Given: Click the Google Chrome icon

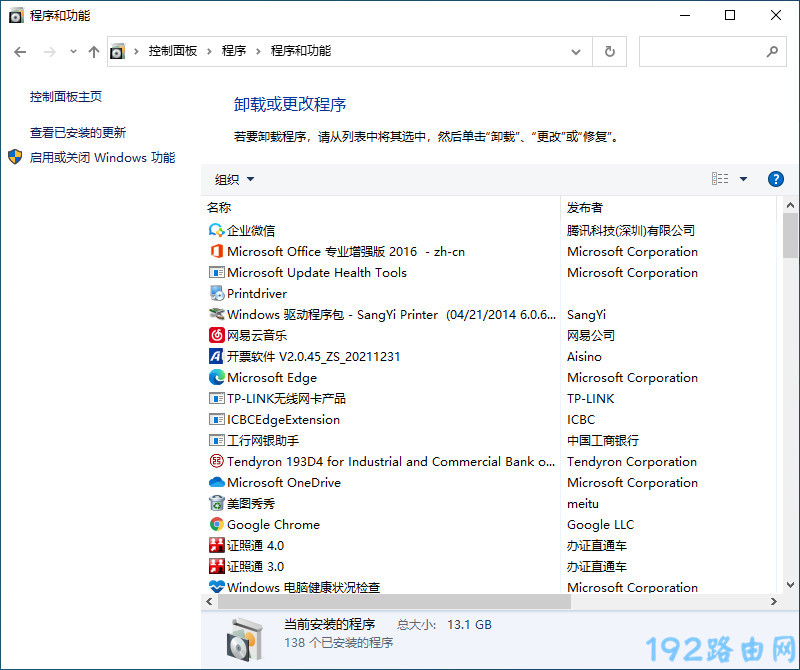Looking at the screenshot, I should [216, 525].
